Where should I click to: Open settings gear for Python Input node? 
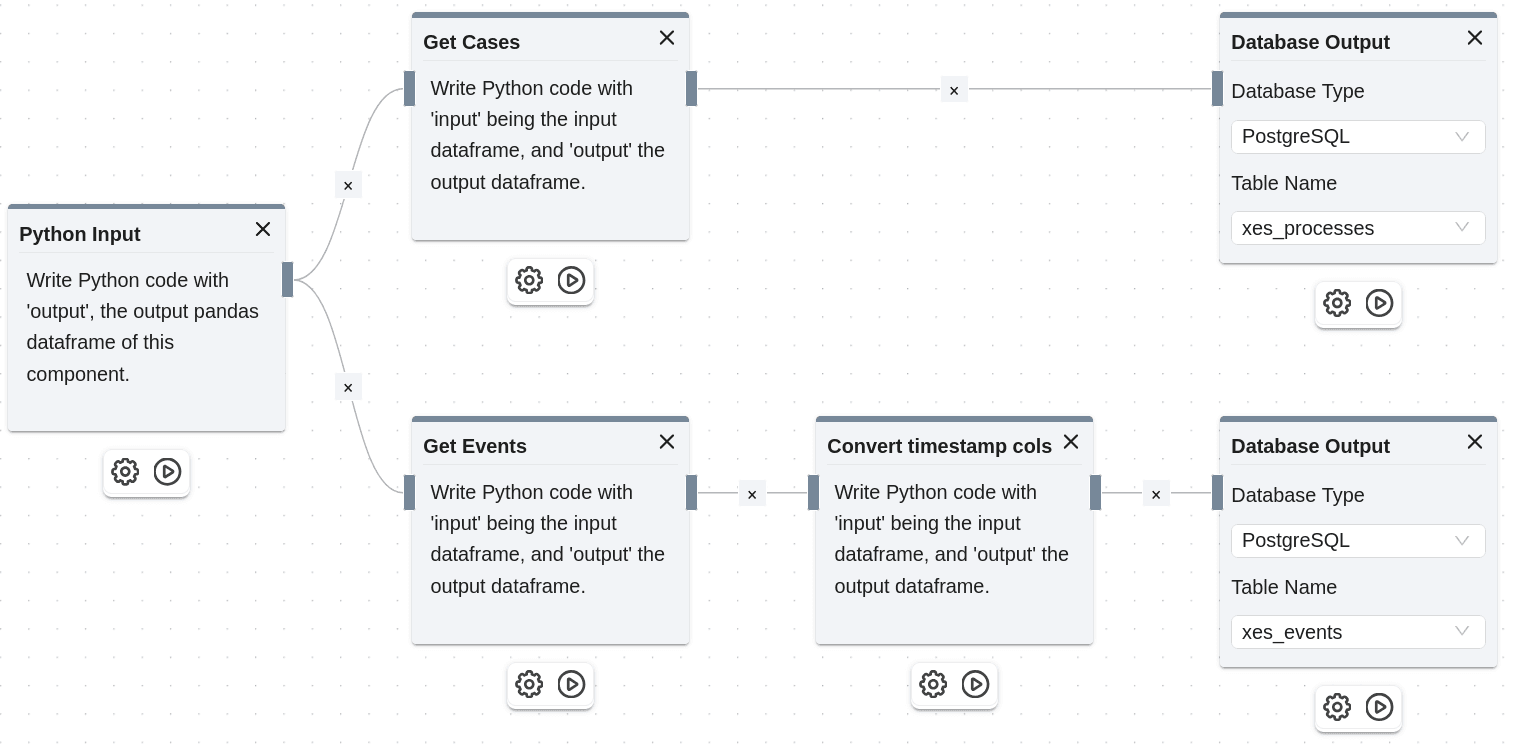[x=125, y=472]
